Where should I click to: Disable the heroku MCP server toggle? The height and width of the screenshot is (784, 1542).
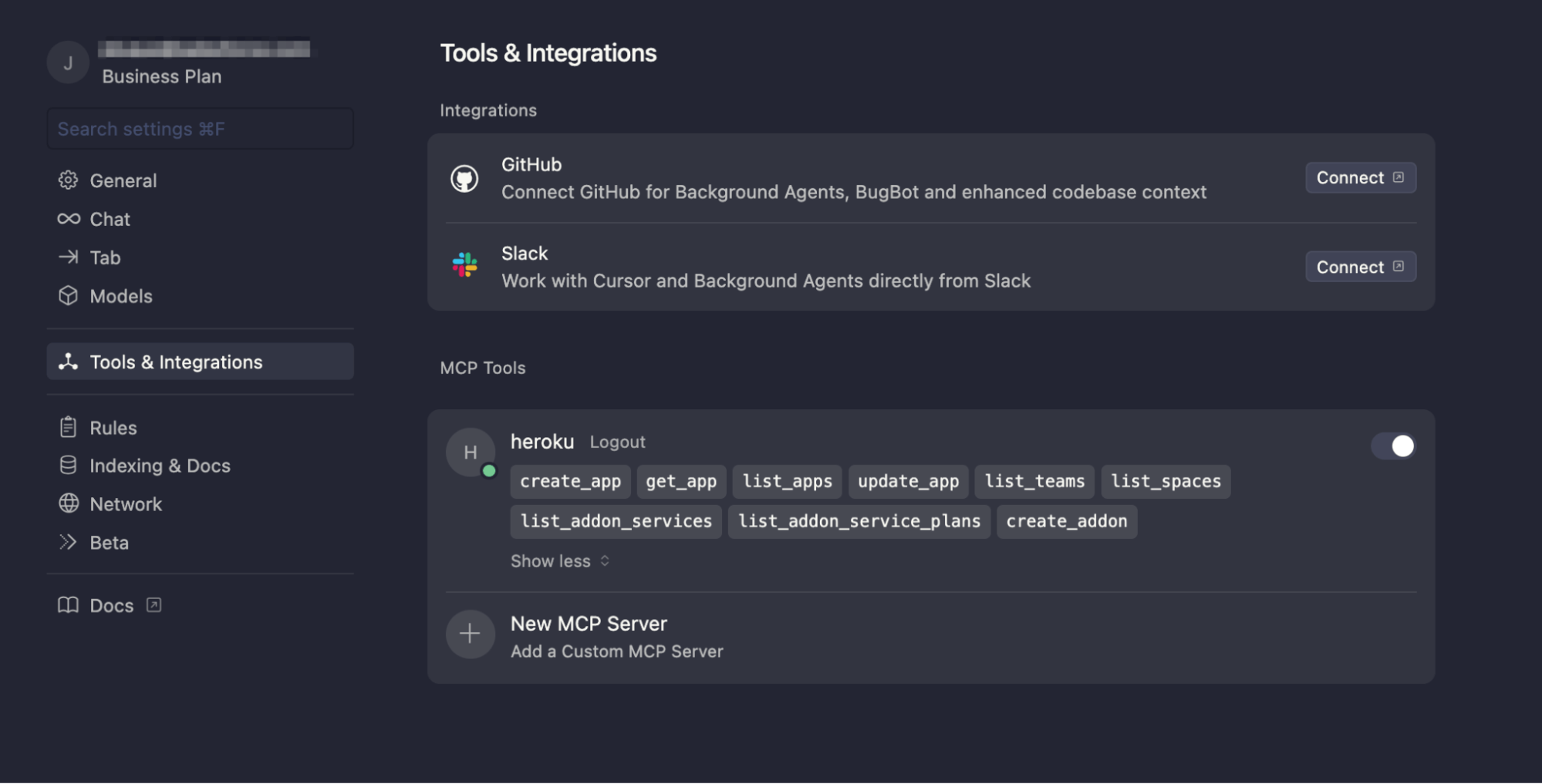1392,446
